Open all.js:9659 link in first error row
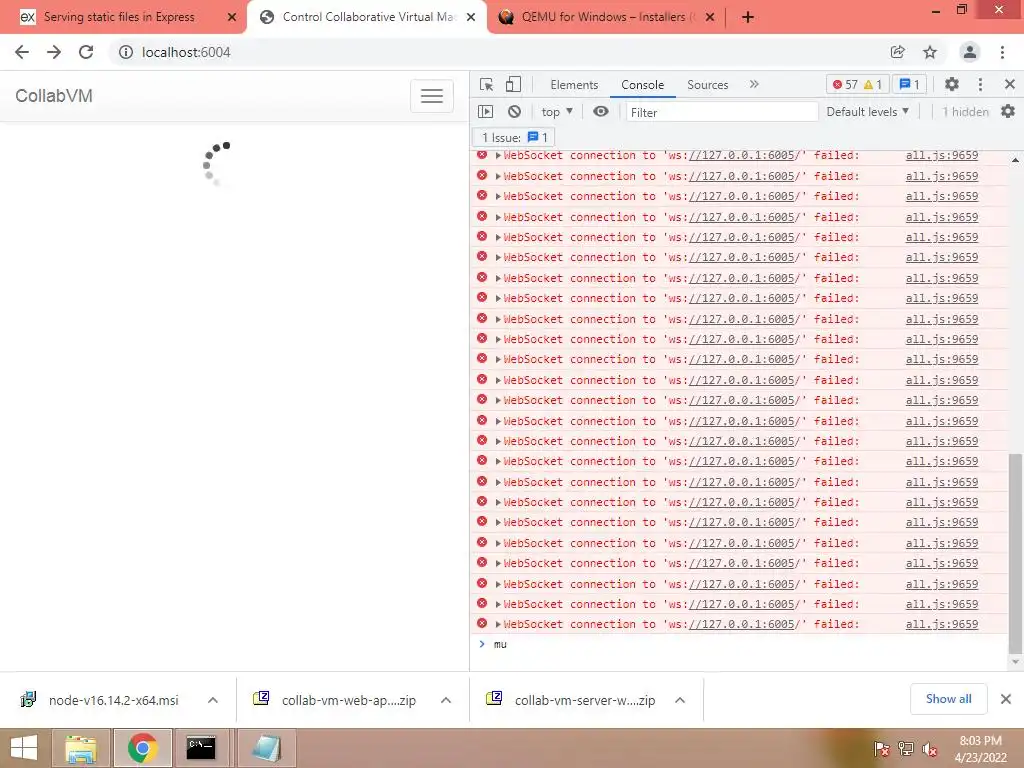 coord(942,155)
